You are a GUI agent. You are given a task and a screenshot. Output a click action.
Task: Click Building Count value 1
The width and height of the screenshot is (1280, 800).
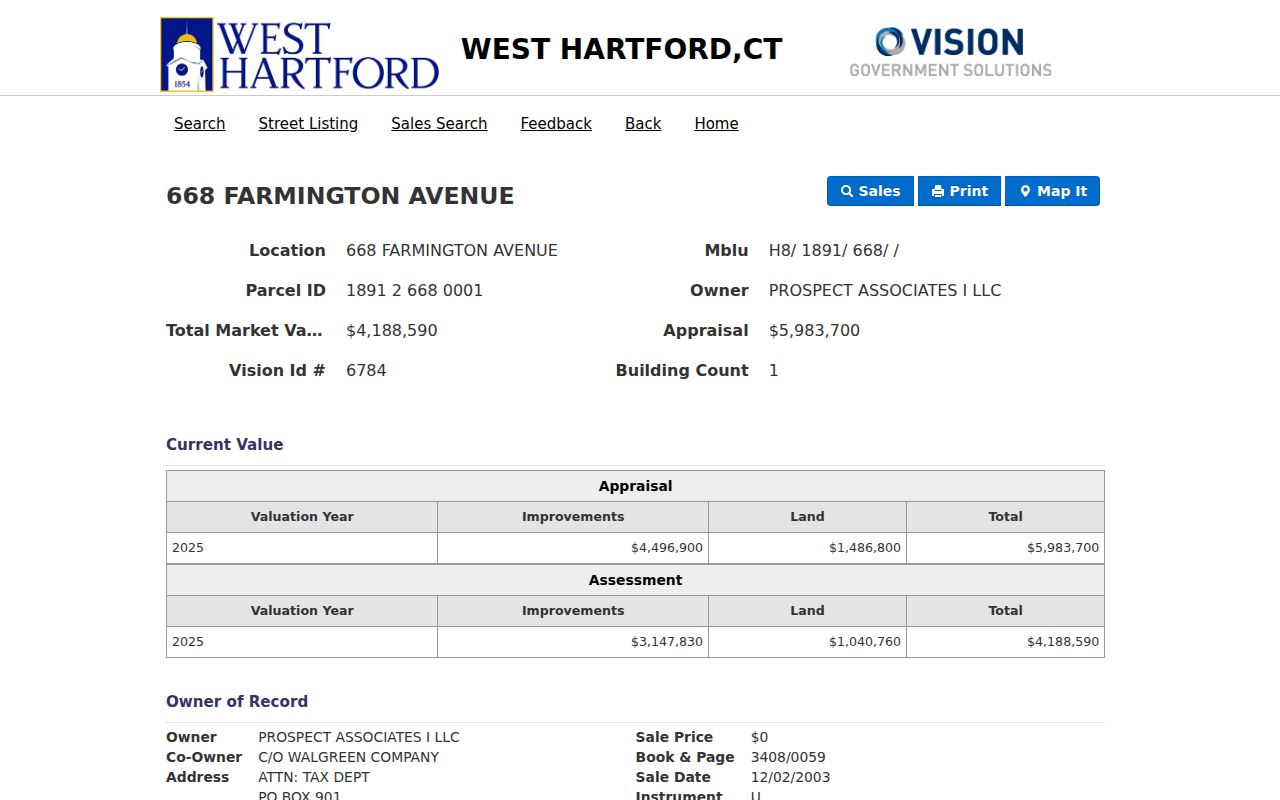pos(773,370)
